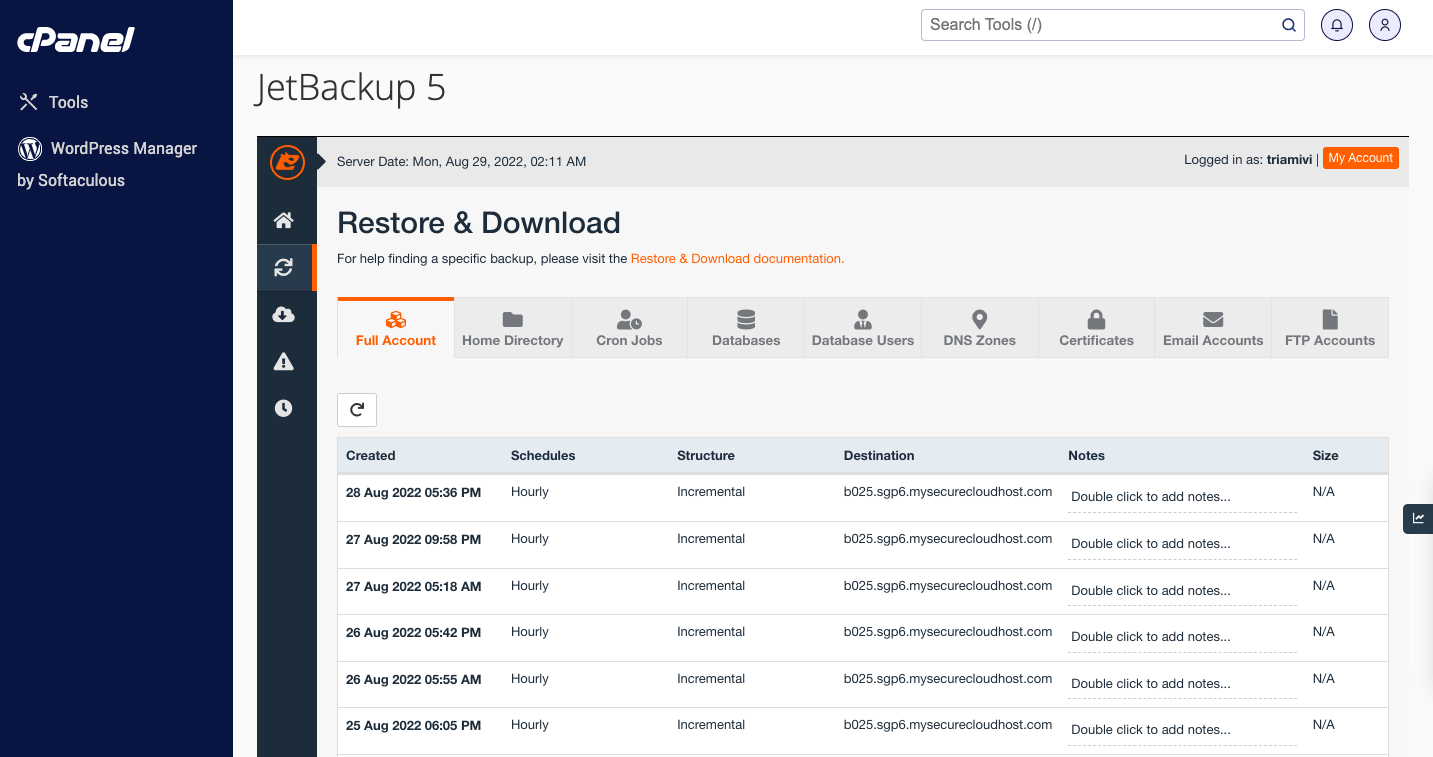This screenshot has height=757, width=1433.
Task: Click notes field of 25 Aug 06:05 PM backup
Action: pyautogui.click(x=1182, y=730)
